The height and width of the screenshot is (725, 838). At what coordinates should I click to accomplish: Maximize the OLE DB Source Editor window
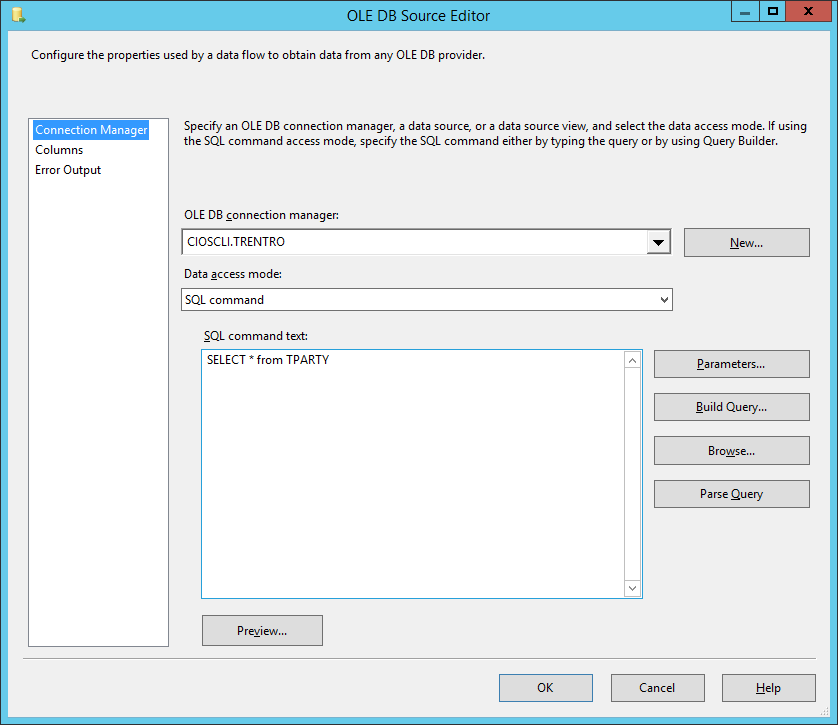tap(772, 11)
